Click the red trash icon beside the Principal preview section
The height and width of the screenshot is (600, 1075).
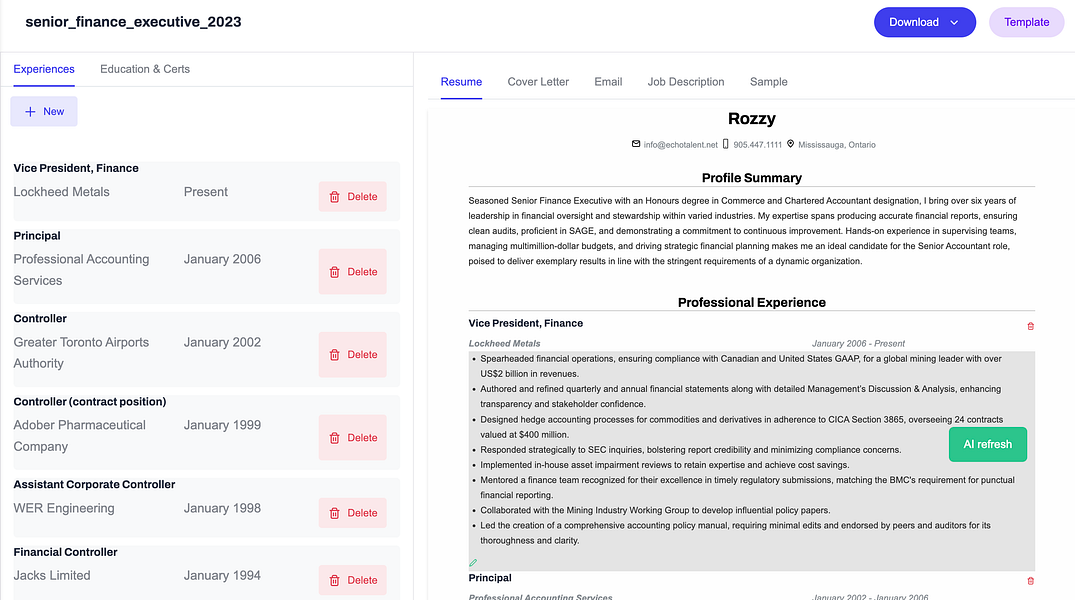tap(1030, 580)
